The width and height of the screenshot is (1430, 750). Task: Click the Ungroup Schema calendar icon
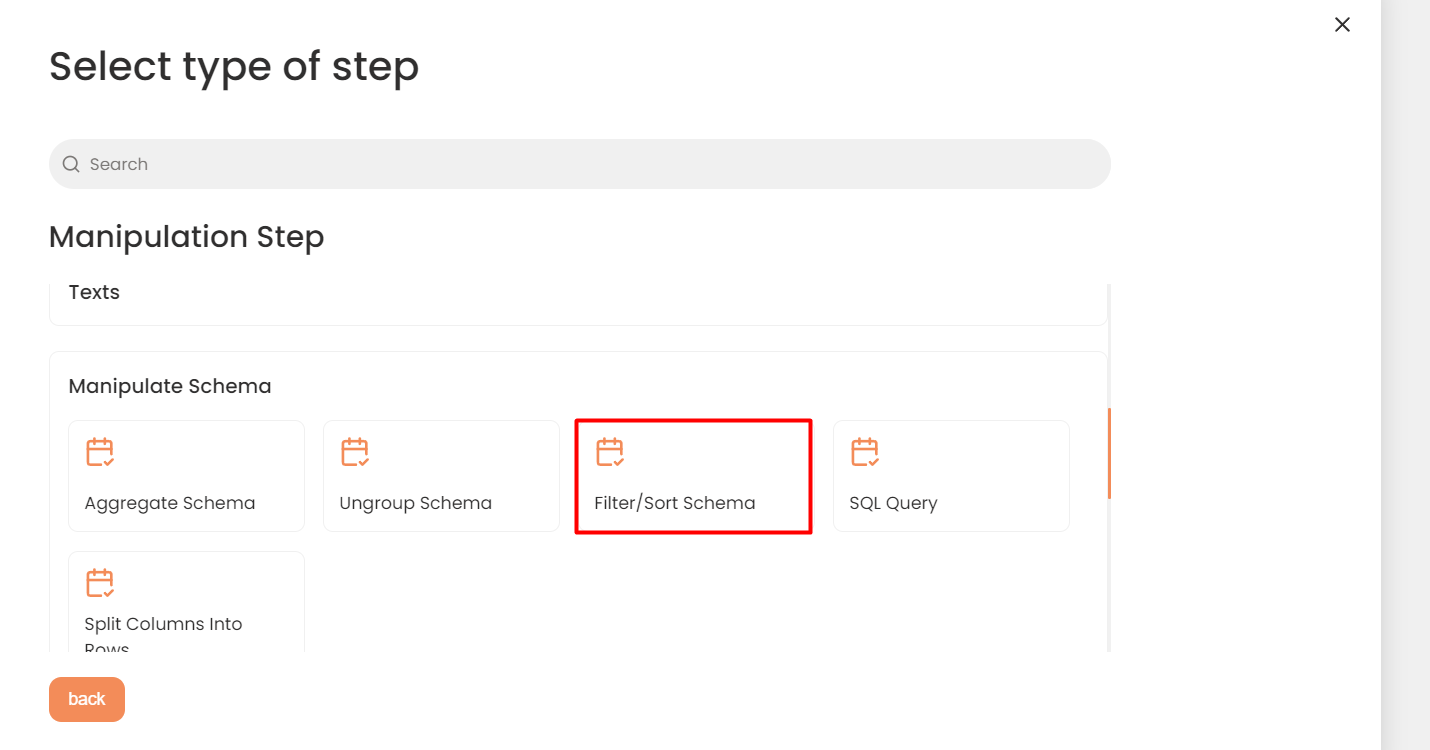[x=355, y=453]
